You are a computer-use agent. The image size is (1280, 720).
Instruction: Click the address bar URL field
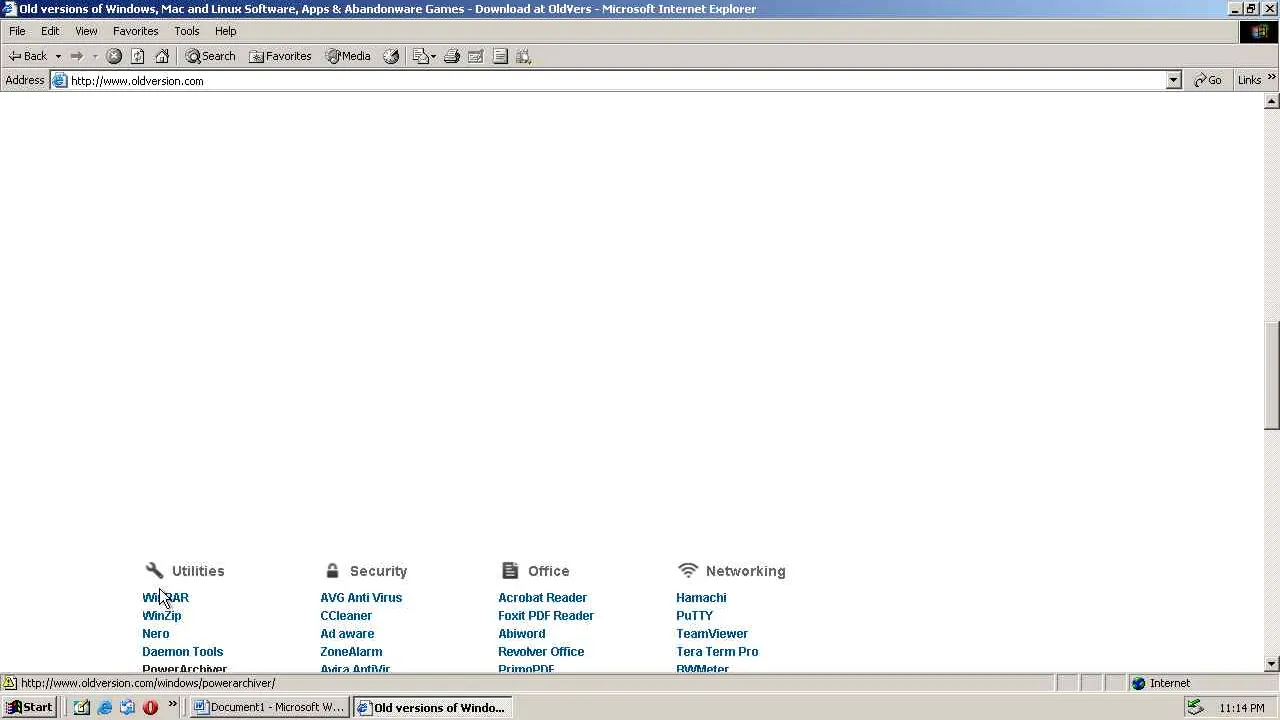point(615,81)
